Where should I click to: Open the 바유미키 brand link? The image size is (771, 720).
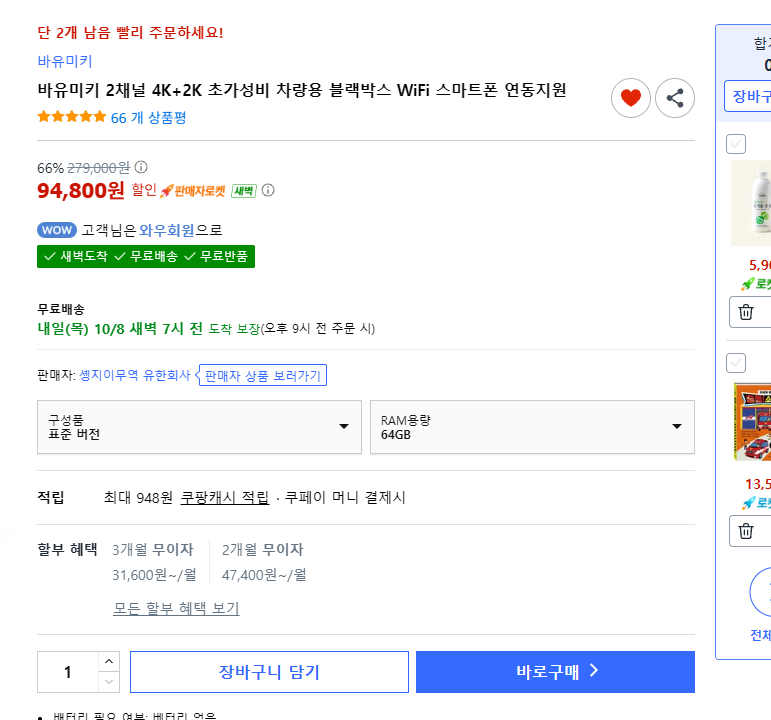65,61
